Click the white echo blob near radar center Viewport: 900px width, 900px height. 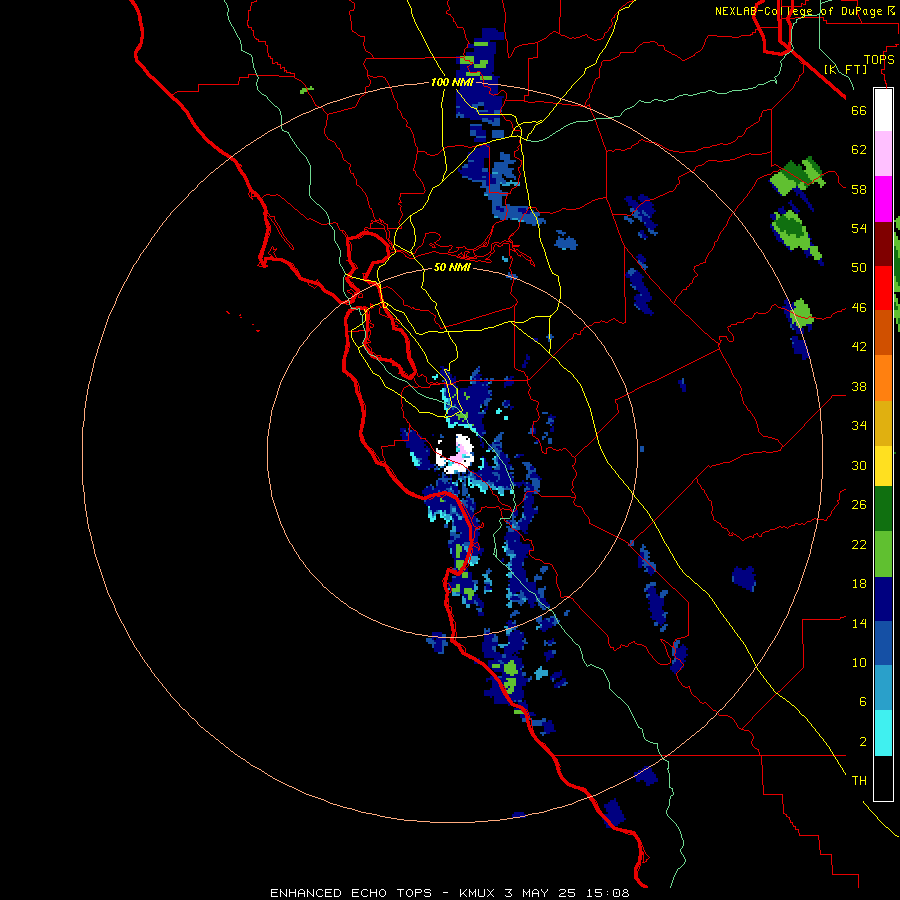(x=455, y=455)
